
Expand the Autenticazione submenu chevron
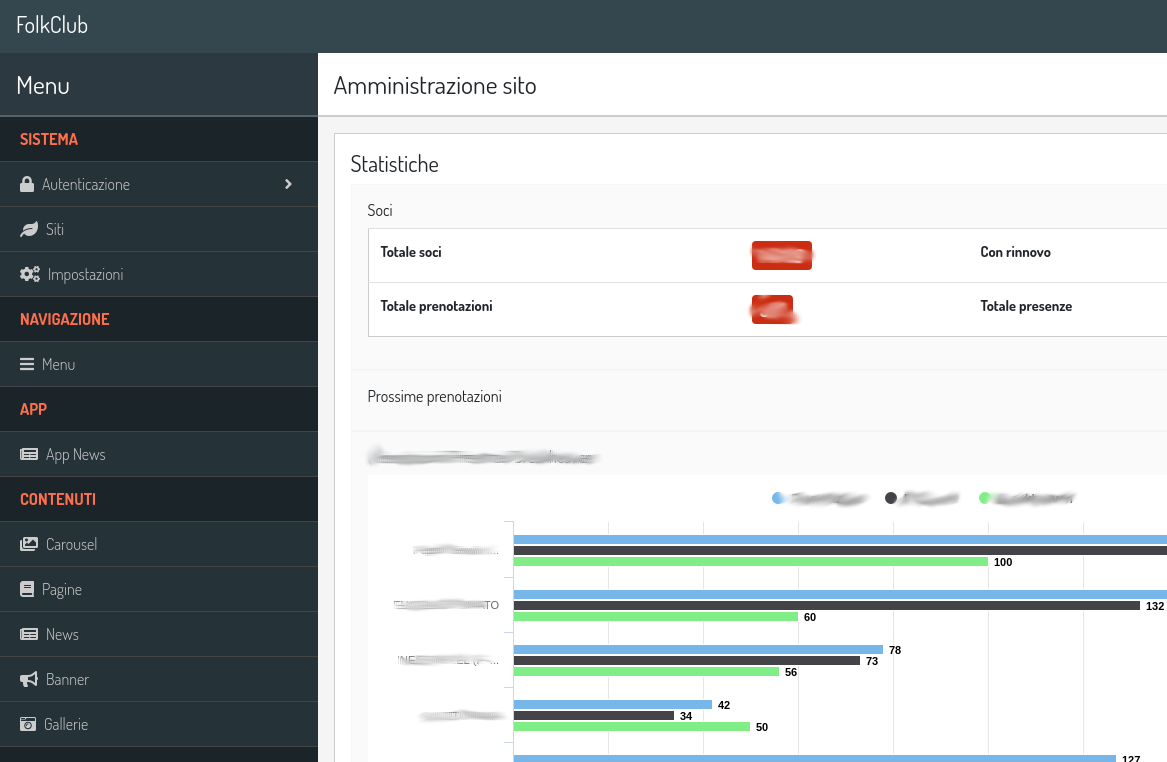click(288, 184)
